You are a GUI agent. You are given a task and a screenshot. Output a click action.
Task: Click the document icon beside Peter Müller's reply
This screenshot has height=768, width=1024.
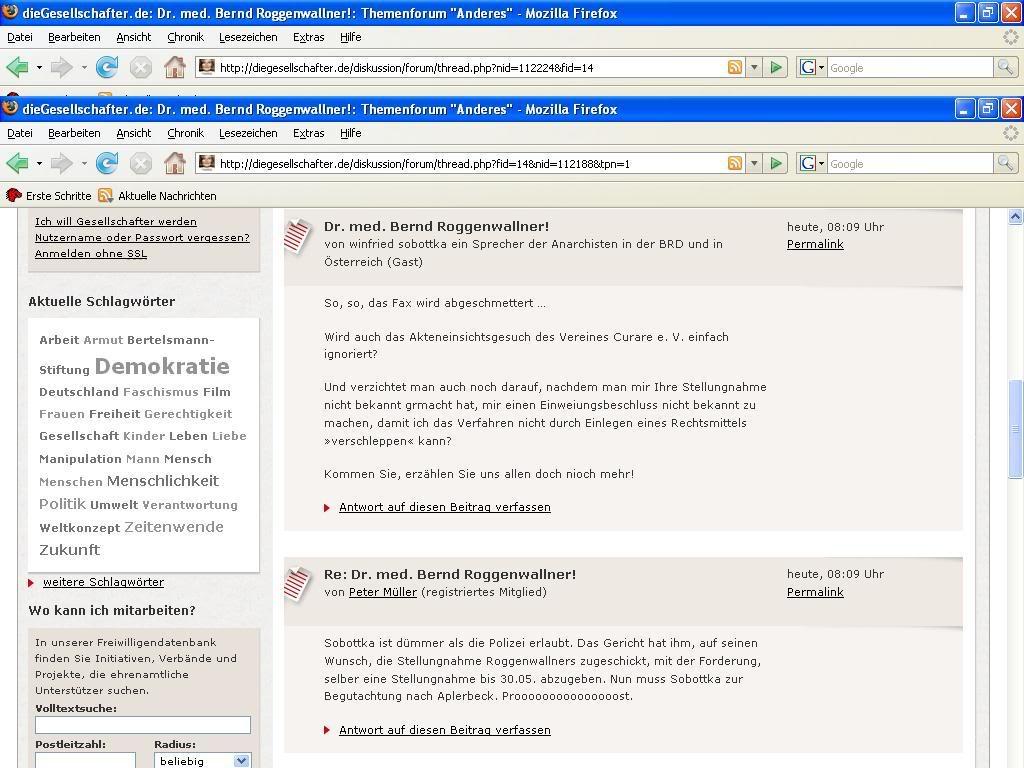298,583
